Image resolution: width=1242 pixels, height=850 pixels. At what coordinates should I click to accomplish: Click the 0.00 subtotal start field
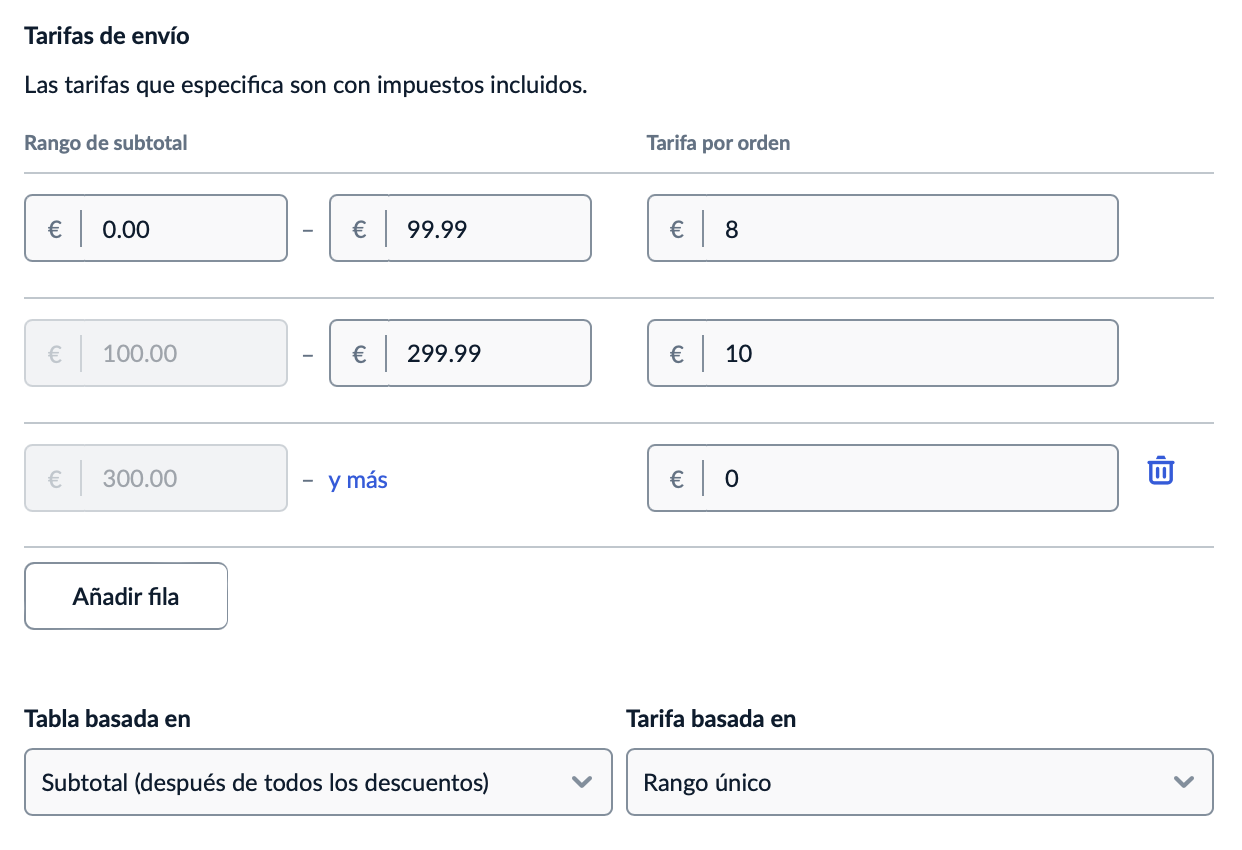(x=156, y=228)
